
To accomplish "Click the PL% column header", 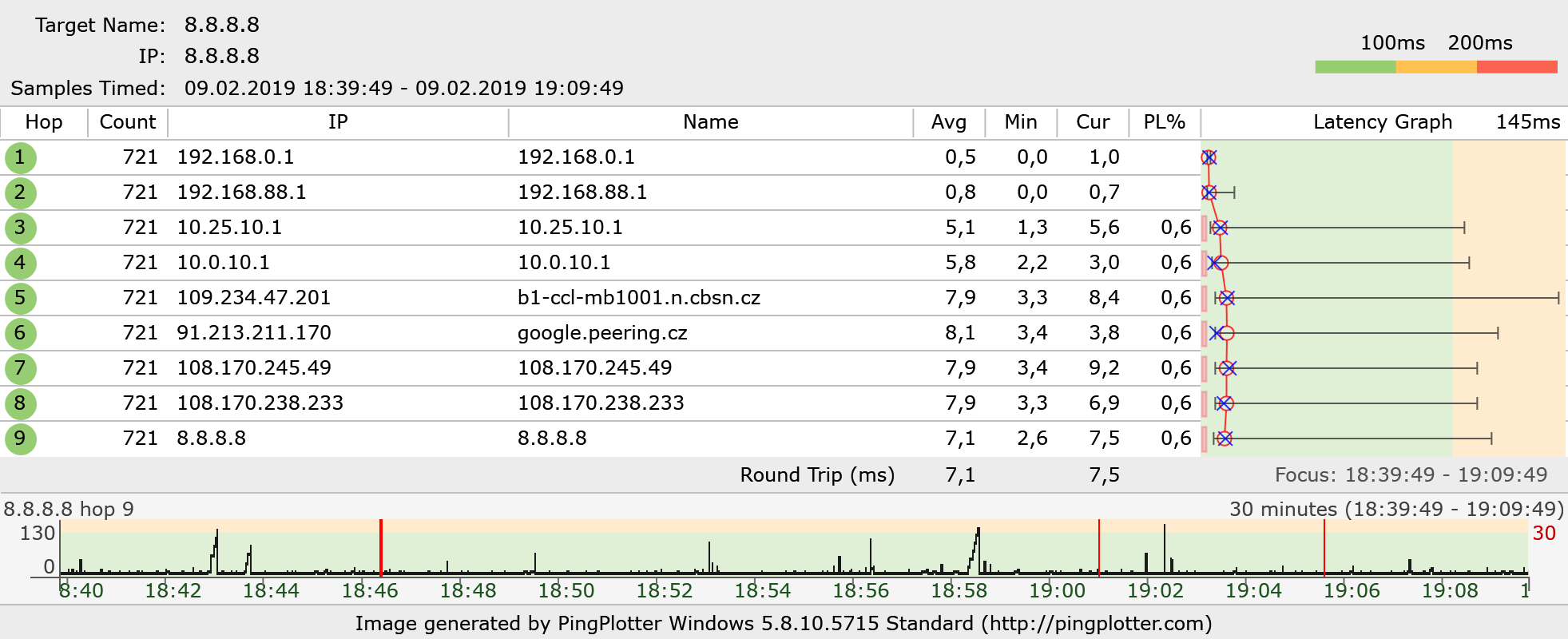I will (x=1164, y=122).
